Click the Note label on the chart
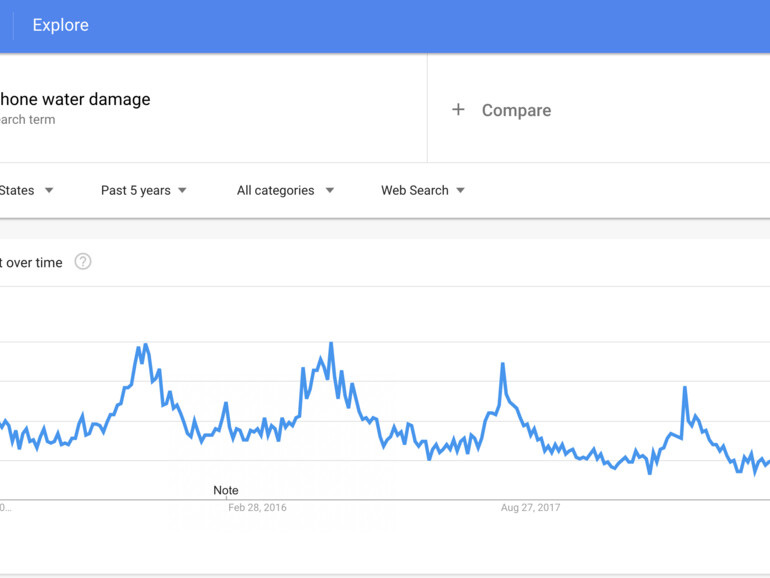This screenshot has width=770, height=578. click(226, 490)
